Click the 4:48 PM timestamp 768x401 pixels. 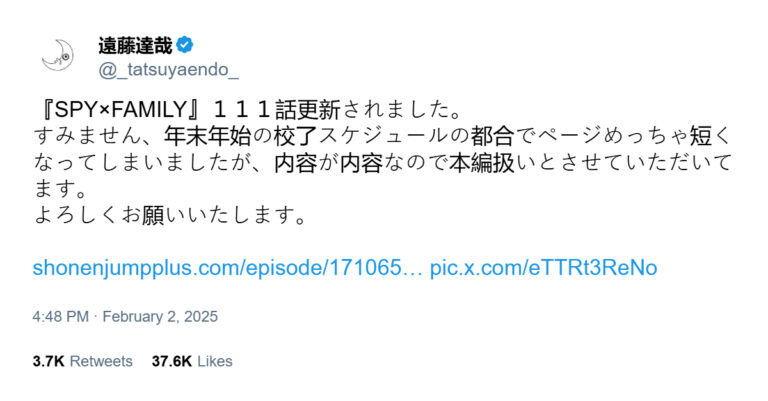pos(61,316)
